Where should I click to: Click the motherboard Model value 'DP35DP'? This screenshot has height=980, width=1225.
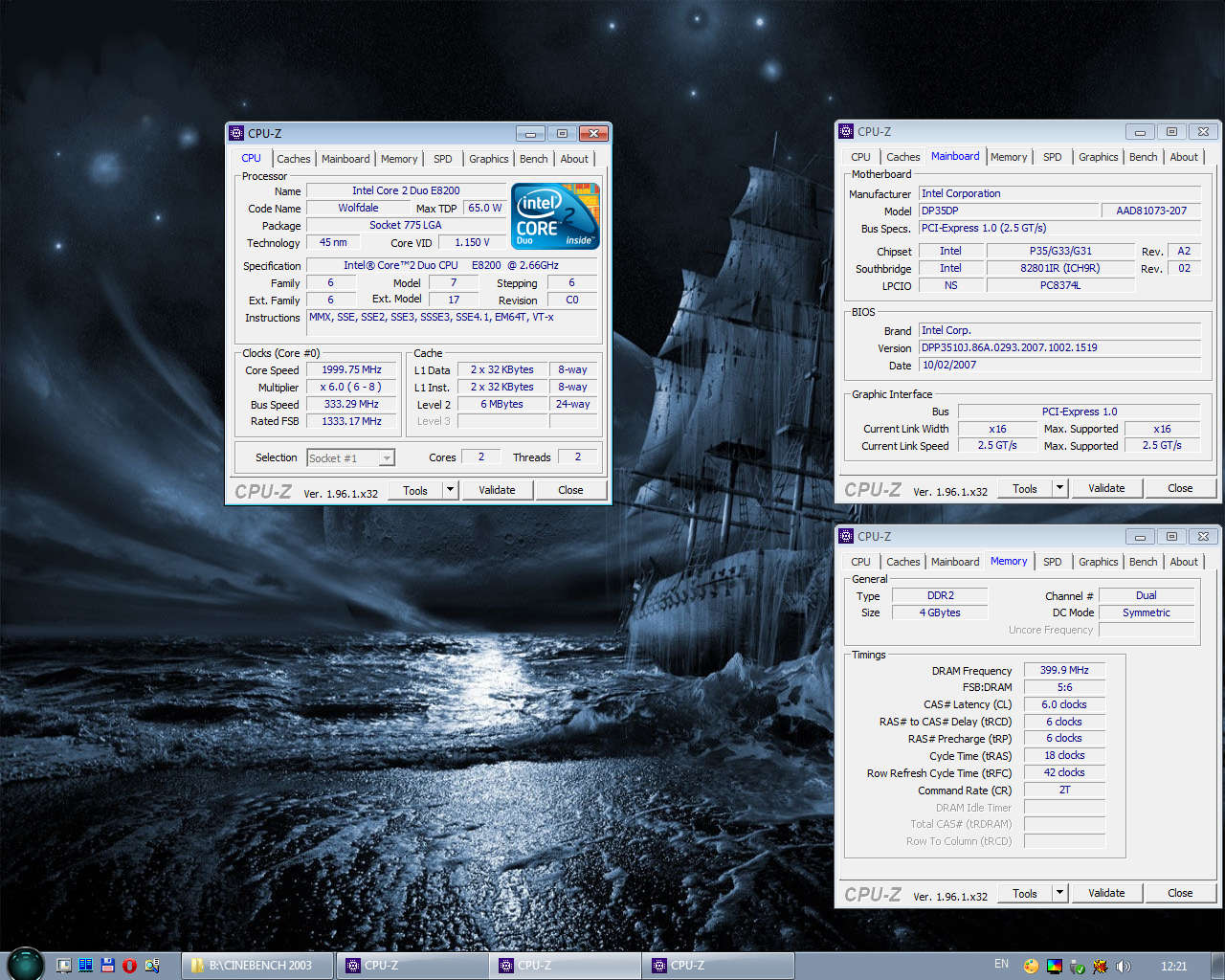(1009, 212)
